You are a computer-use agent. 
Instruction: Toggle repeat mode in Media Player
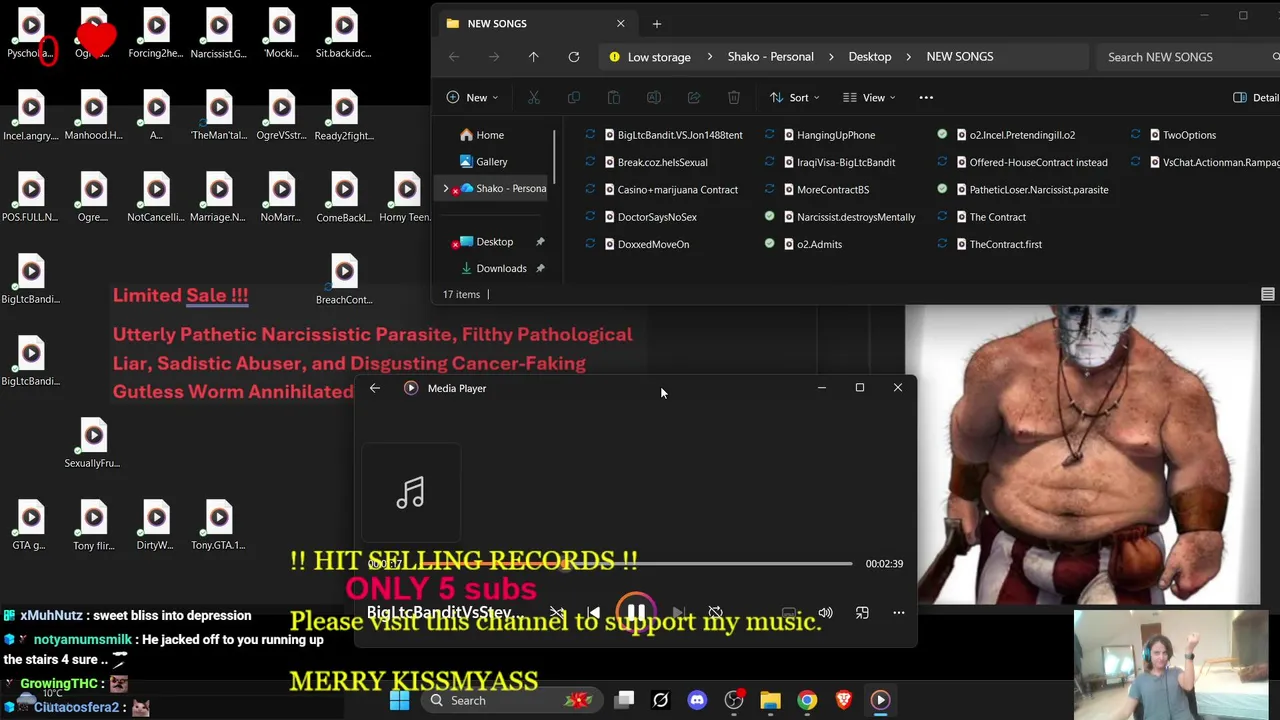(x=715, y=613)
